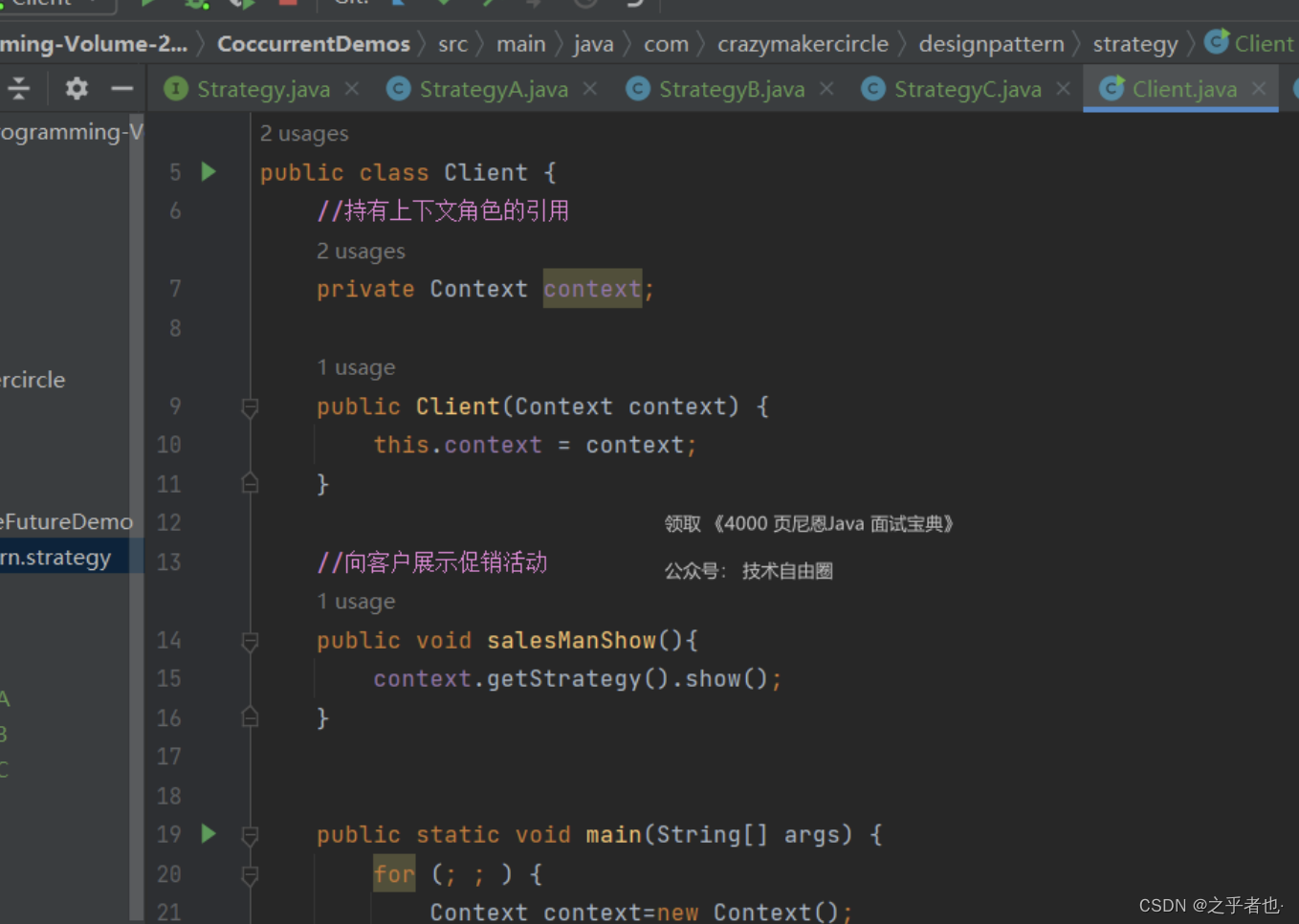Open src breadcrumb in navigation bar
1299x924 pixels.
coord(453,44)
